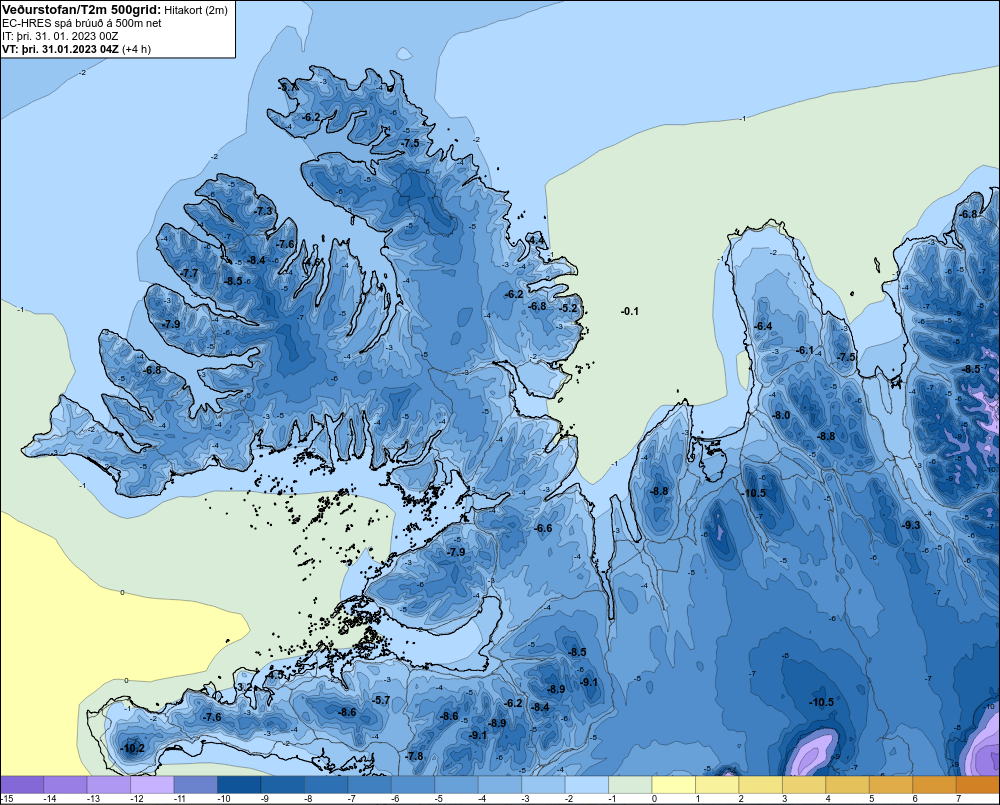Click the 'EC-HRES spá brúuð á 500m net' line
The width and height of the screenshot is (1000, 805).
coord(82,23)
